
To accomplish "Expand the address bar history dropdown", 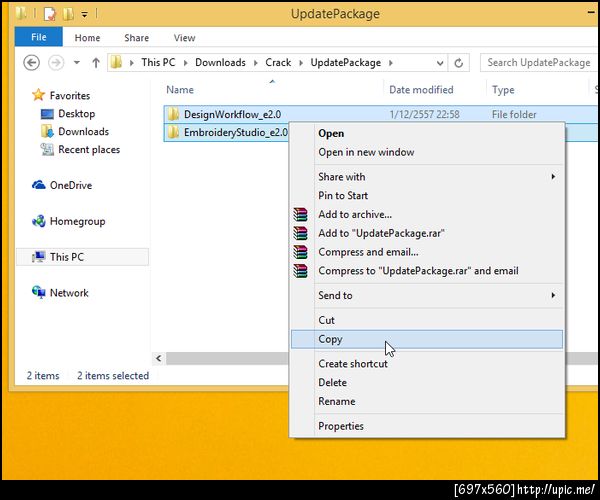I will coord(440,63).
